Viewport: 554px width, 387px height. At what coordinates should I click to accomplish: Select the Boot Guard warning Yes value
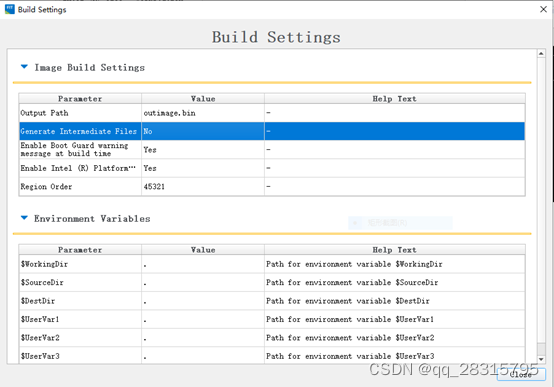(x=203, y=149)
